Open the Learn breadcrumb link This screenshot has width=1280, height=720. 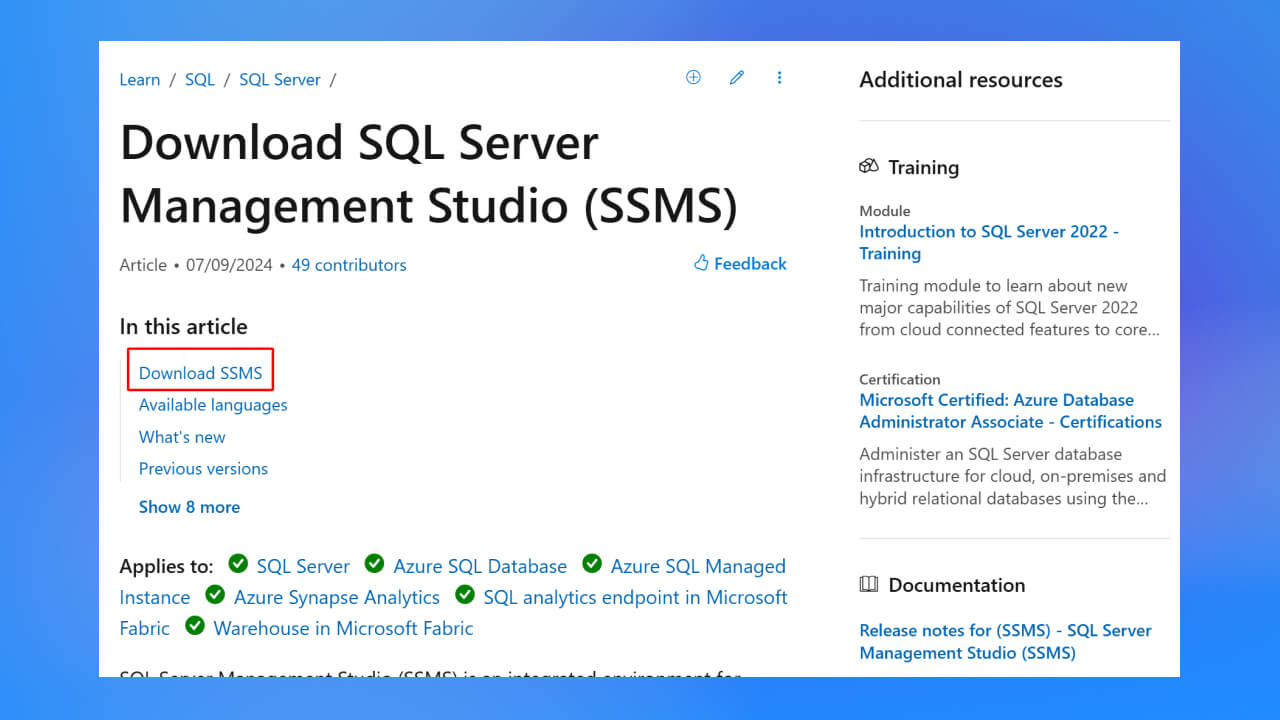click(x=139, y=80)
